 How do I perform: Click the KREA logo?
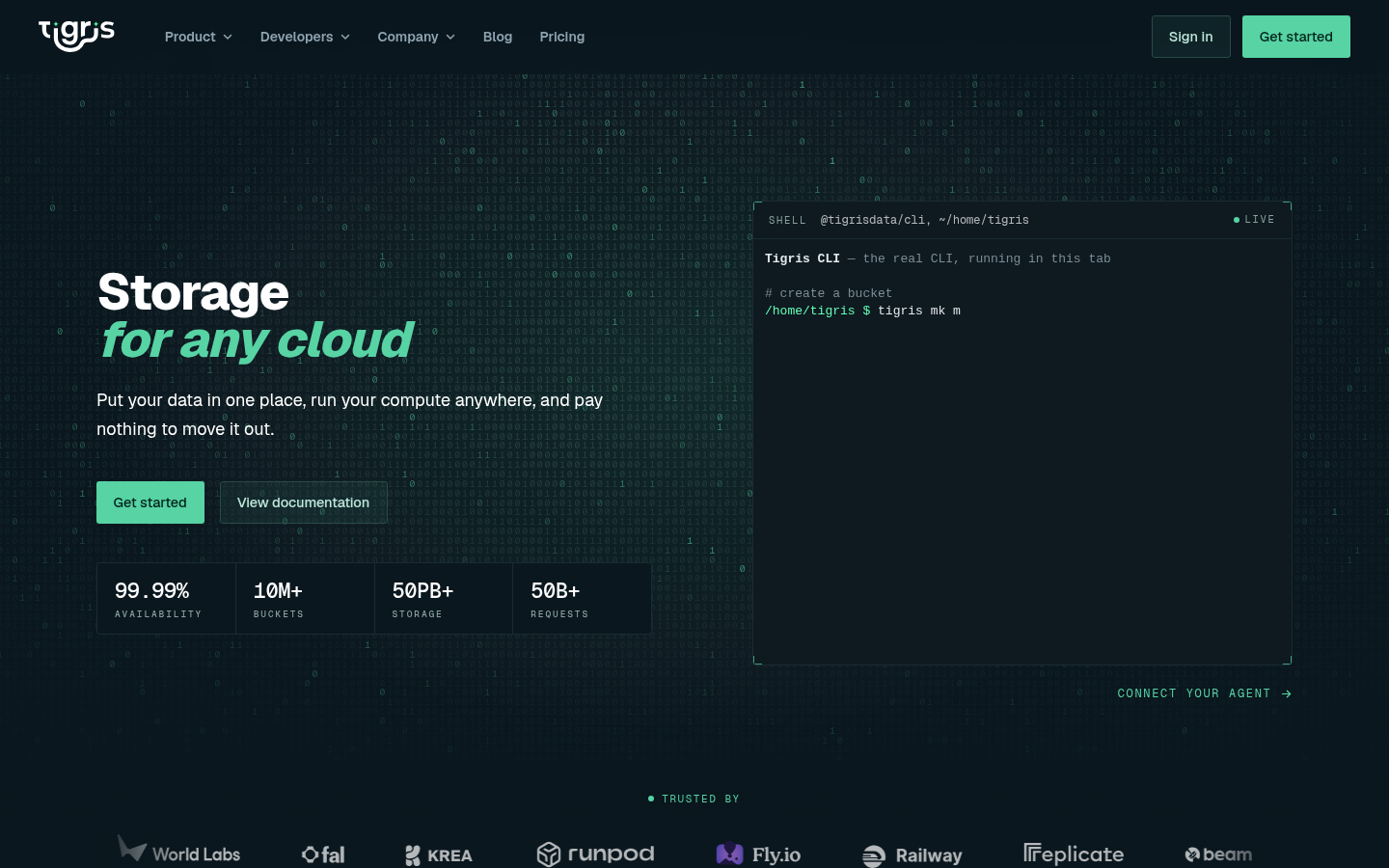(439, 855)
